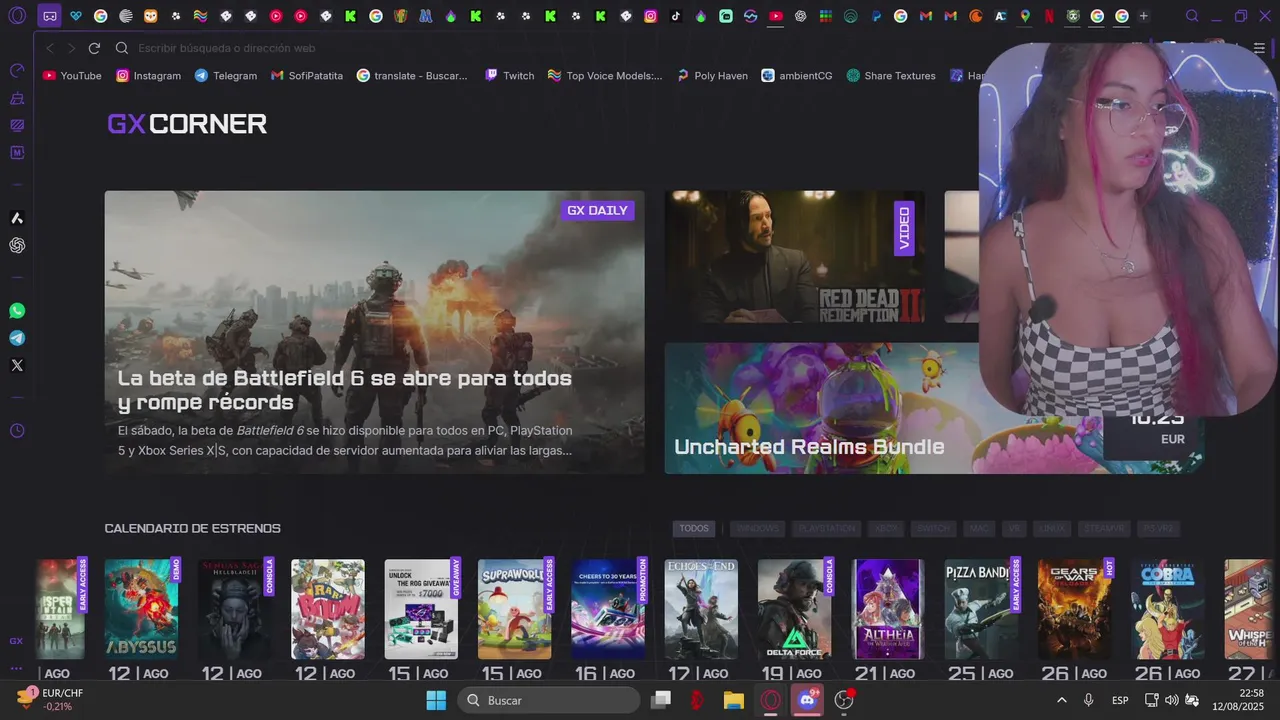Open the SofiPatatita Gmail bookmark
The height and width of the screenshot is (720, 1280).
pyautogui.click(x=307, y=75)
